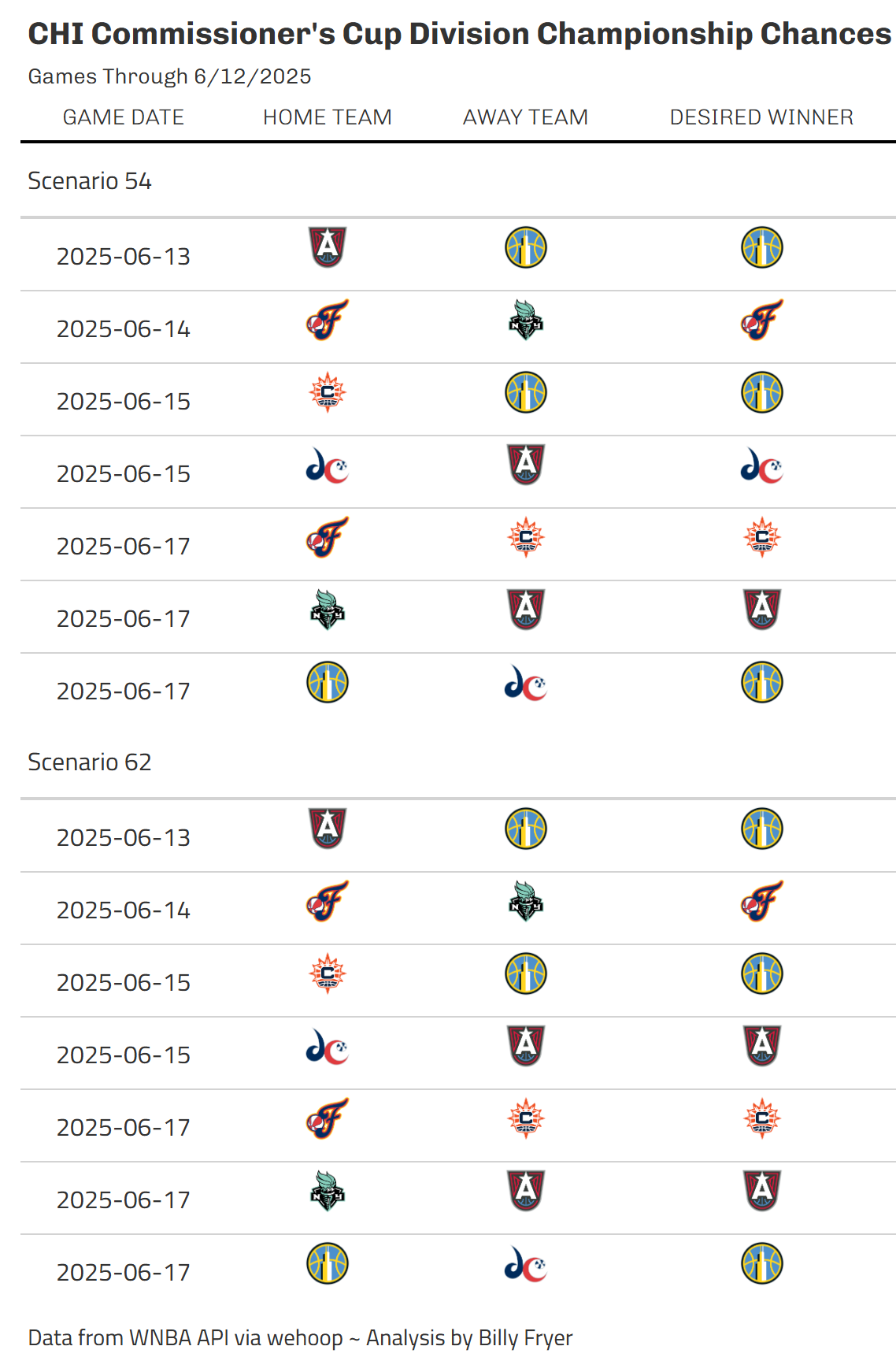Click Chicago Sky home logo, Scenario 54 last row

pyautogui.click(x=328, y=682)
